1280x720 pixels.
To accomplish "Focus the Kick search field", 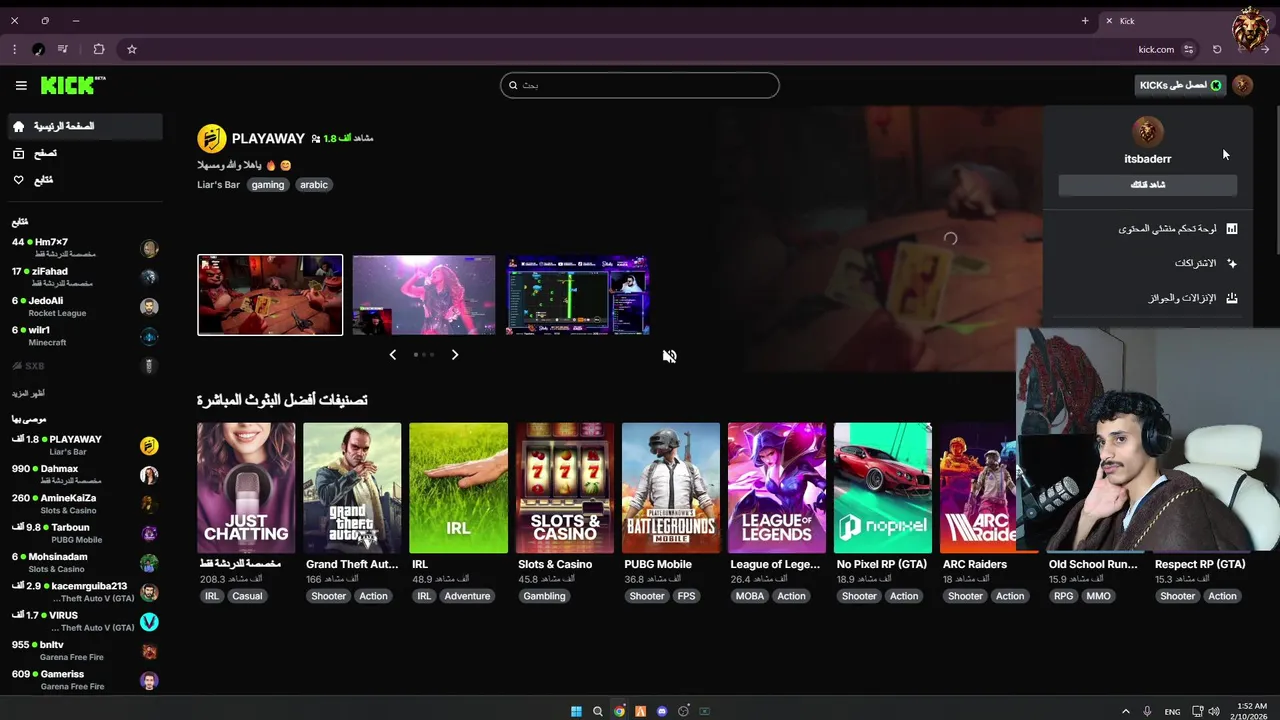I will click(x=640, y=85).
